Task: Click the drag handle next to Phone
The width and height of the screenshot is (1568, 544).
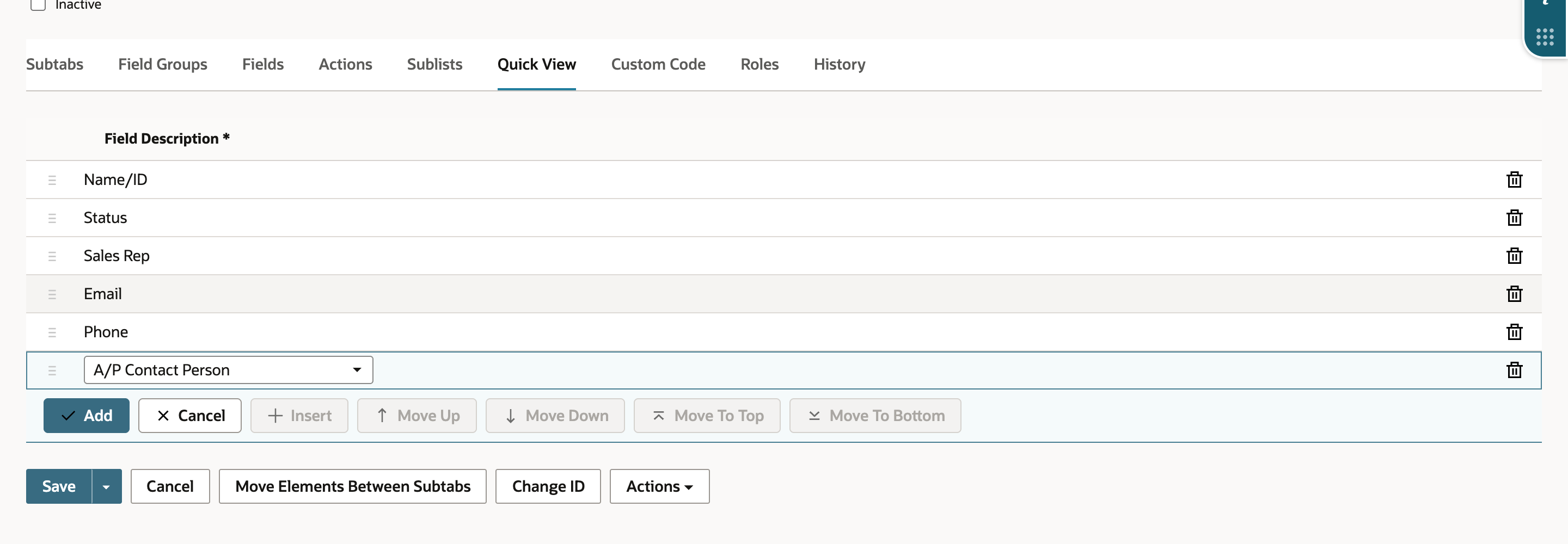Action: click(x=52, y=332)
